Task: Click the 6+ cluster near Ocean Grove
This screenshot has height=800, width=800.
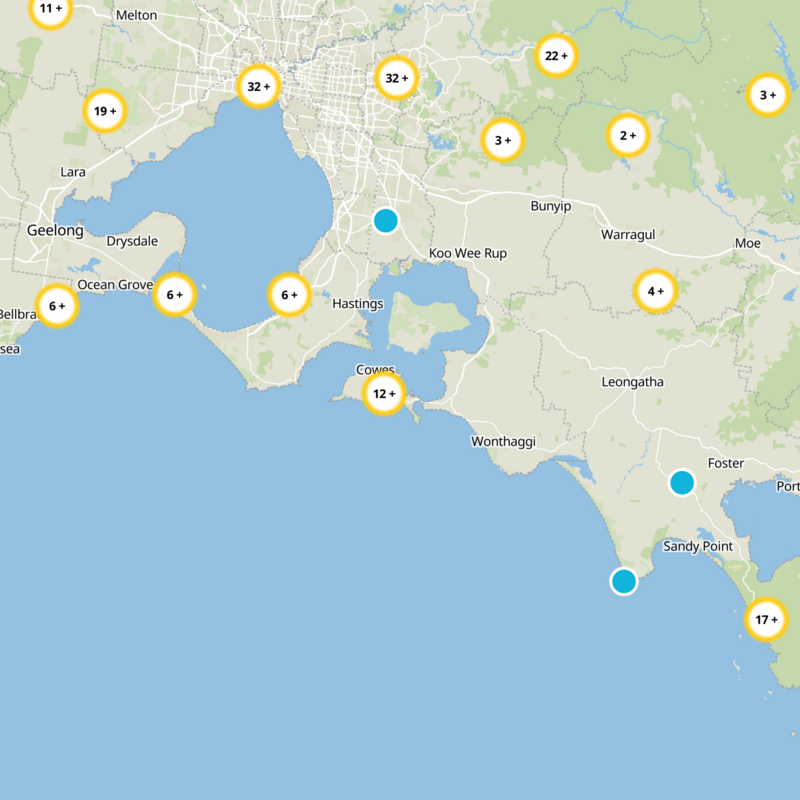Action: coord(172,295)
